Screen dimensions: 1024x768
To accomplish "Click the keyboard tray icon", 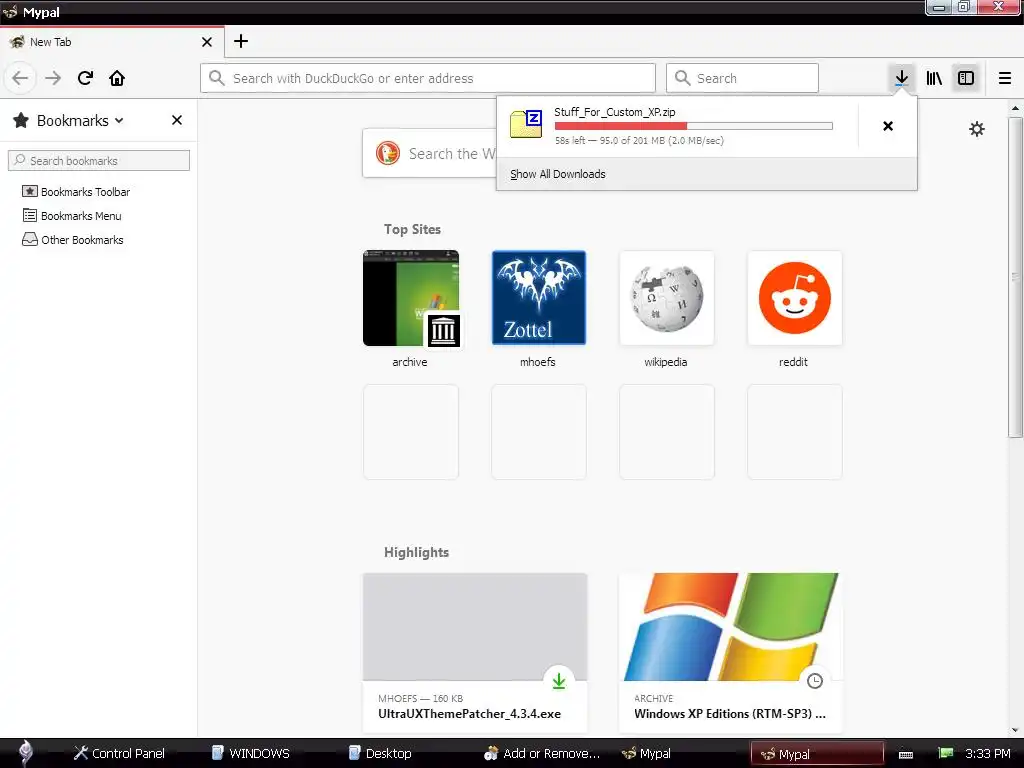I will (x=906, y=754).
